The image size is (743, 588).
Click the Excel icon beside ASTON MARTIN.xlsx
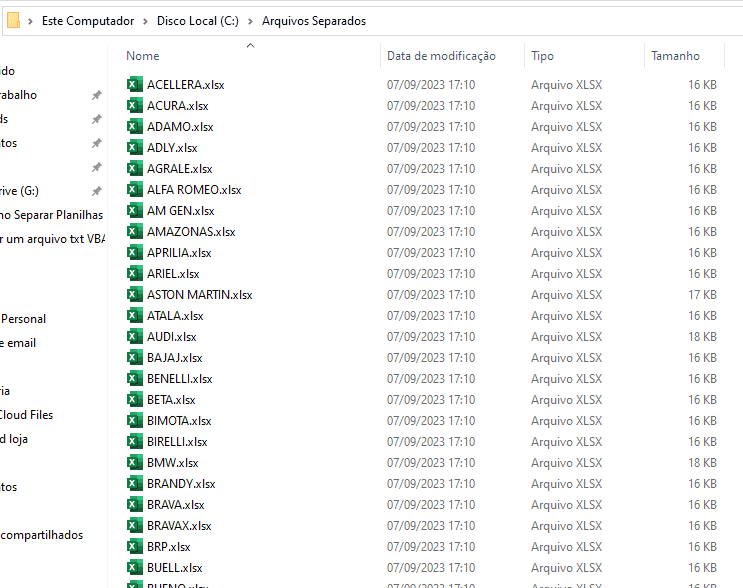(x=135, y=295)
